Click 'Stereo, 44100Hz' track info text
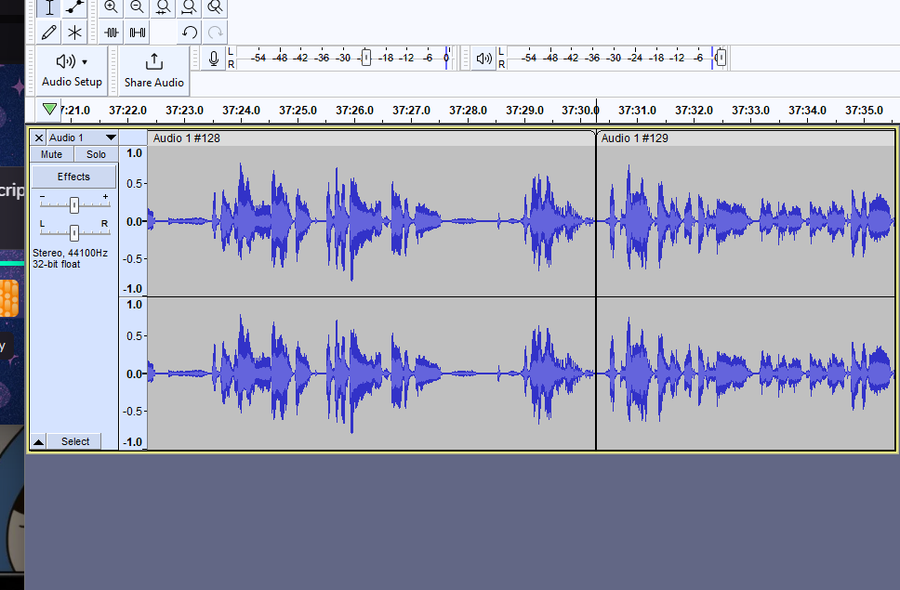 pos(70,253)
